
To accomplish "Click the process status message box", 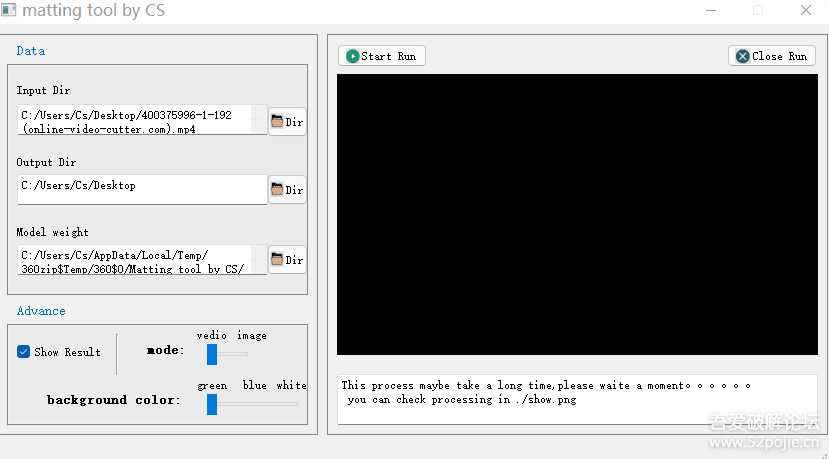I will 576,399.
